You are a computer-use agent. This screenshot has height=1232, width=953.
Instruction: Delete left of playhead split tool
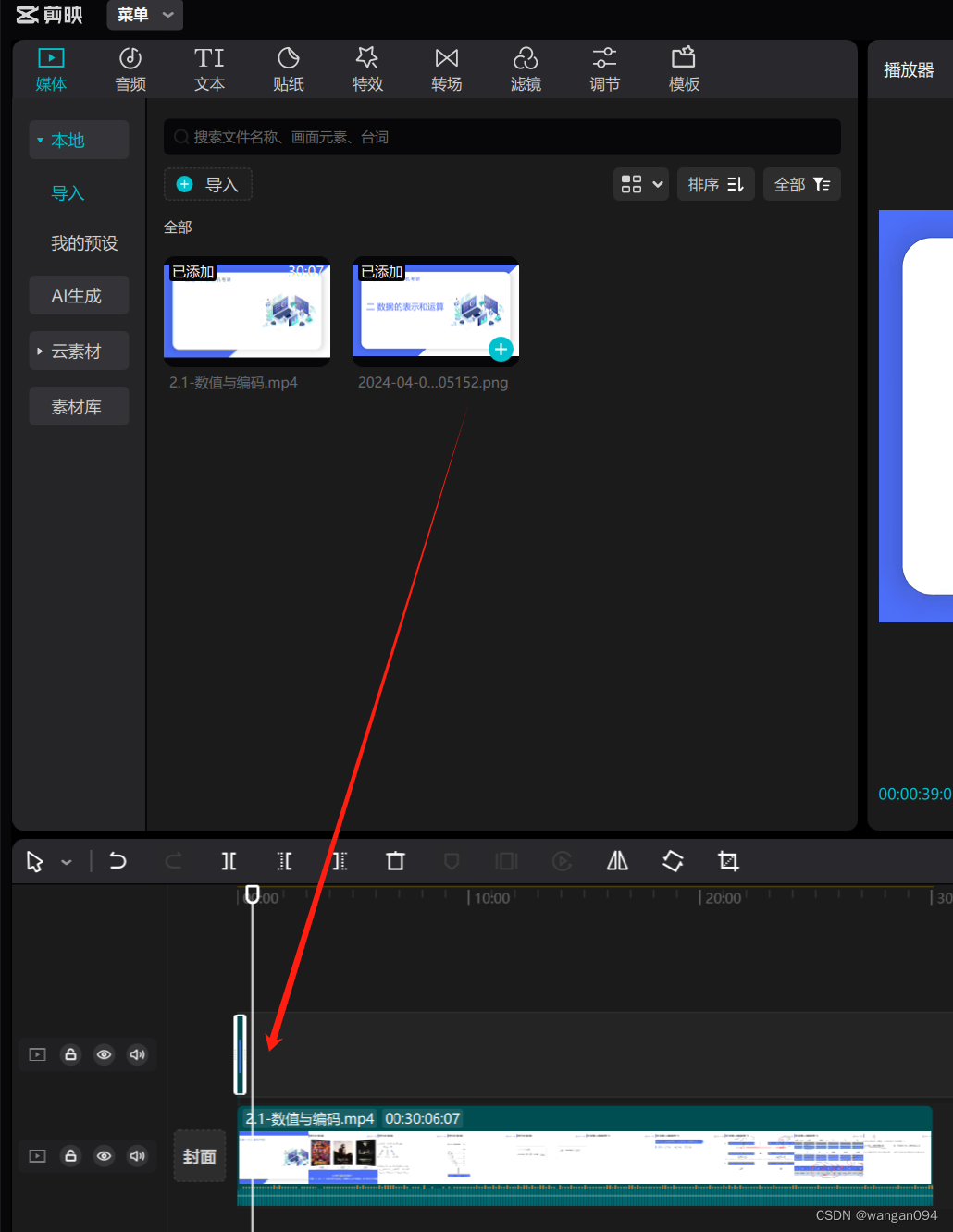(x=284, y=861)
